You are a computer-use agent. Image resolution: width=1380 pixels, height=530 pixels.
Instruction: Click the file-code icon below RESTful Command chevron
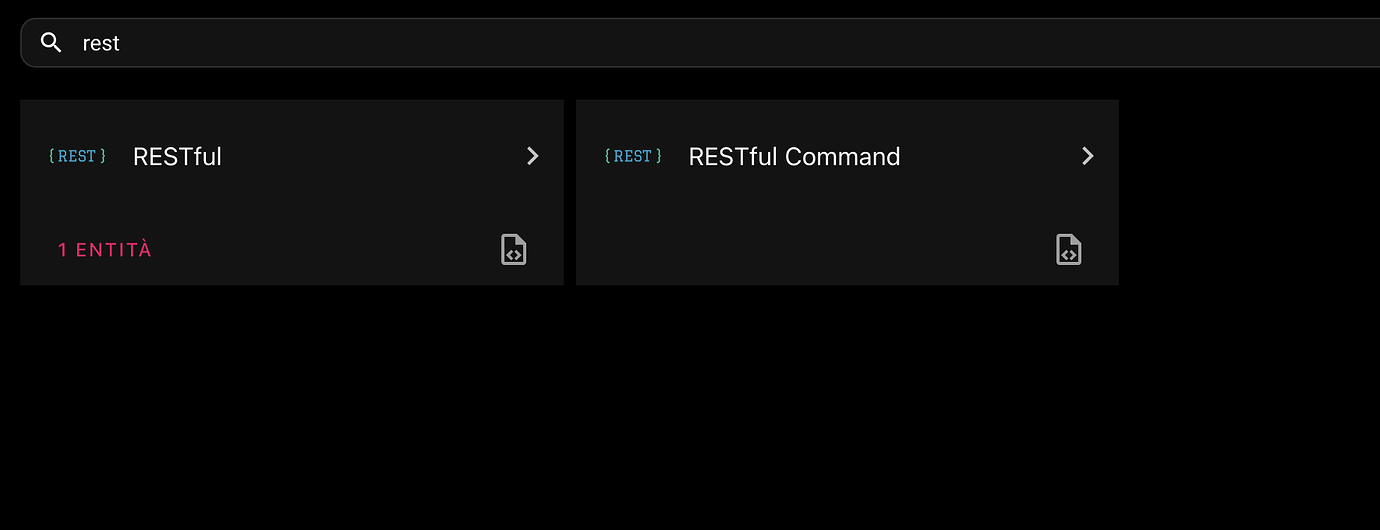point(1069,249)
